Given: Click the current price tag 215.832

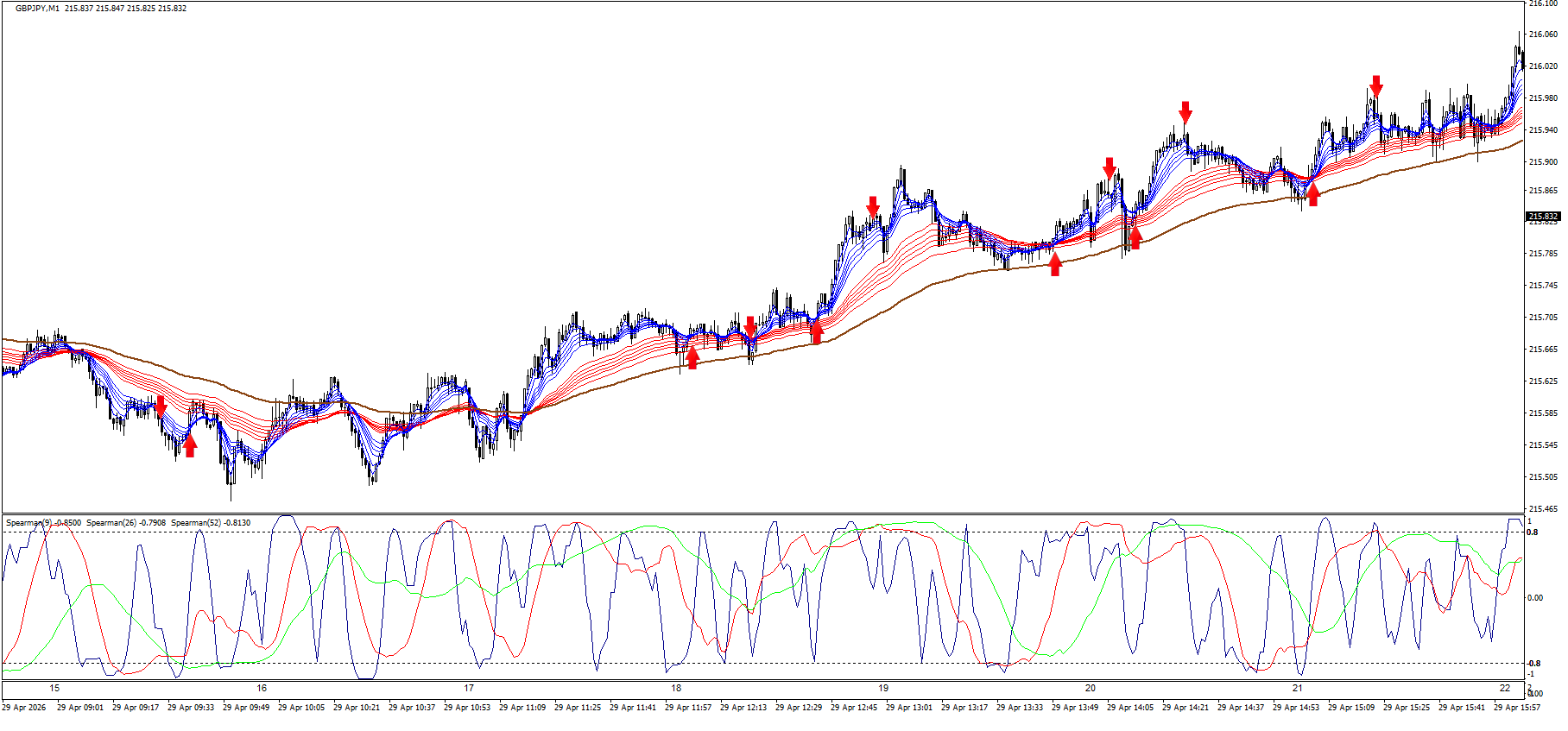Looking at the screenshot, I should tap(1543, 217).
